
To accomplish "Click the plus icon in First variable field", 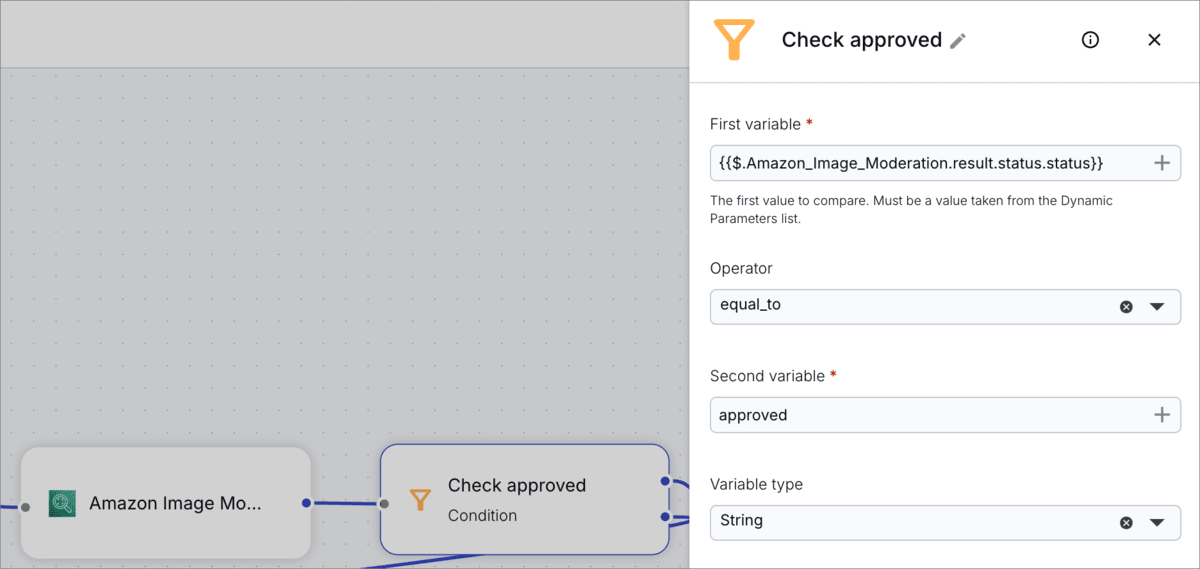I will point(1162,163).
